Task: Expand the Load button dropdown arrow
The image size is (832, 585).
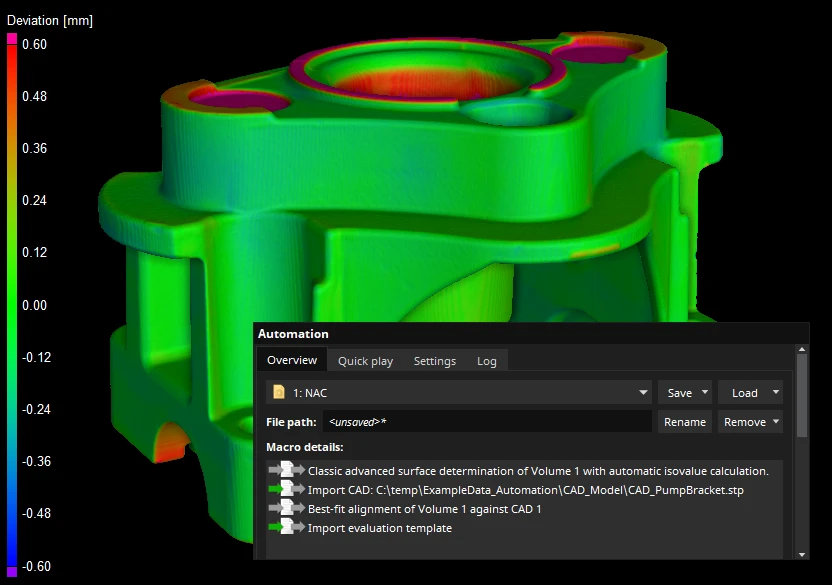Action: (x=775, y=393)
